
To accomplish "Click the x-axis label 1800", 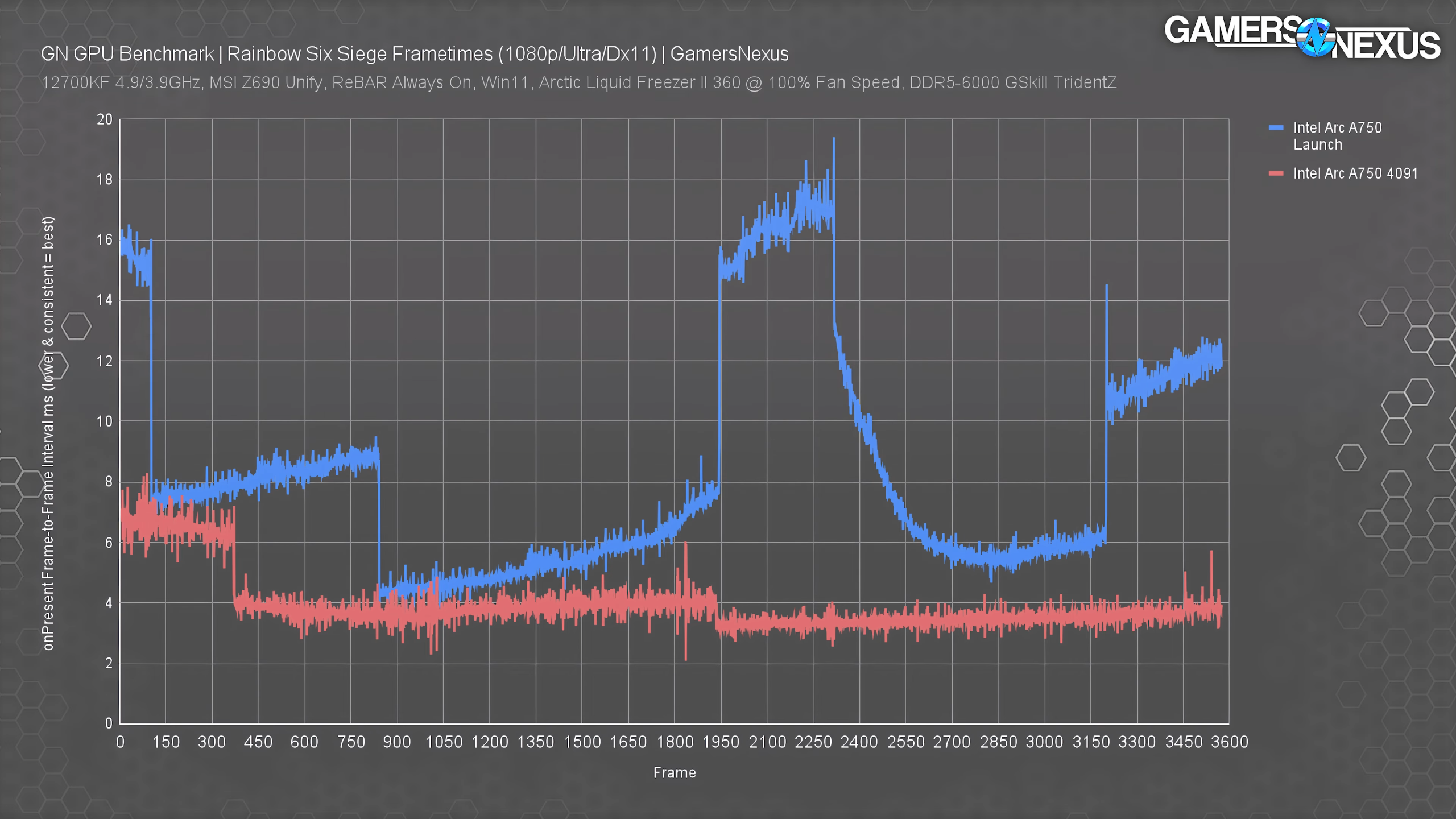I will [675, 742].
